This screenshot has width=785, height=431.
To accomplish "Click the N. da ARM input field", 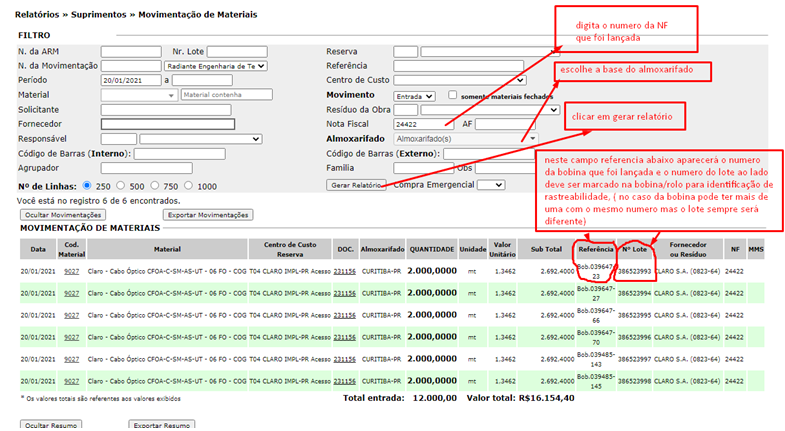I will [132, 51].
